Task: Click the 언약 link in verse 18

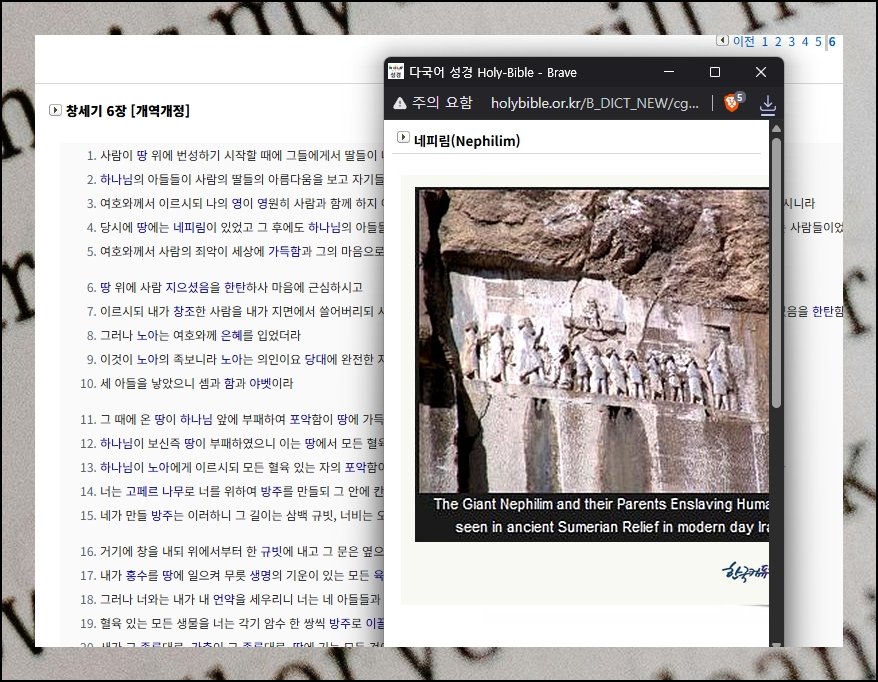Action: (223, 600)
